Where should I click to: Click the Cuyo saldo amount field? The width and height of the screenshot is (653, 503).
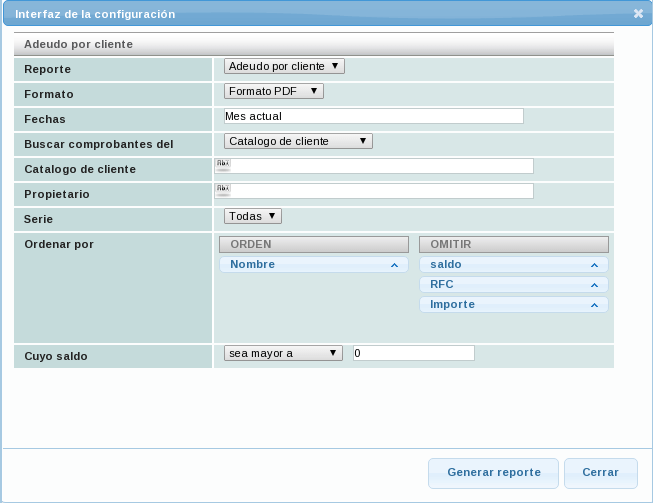[x=414, y=353]
